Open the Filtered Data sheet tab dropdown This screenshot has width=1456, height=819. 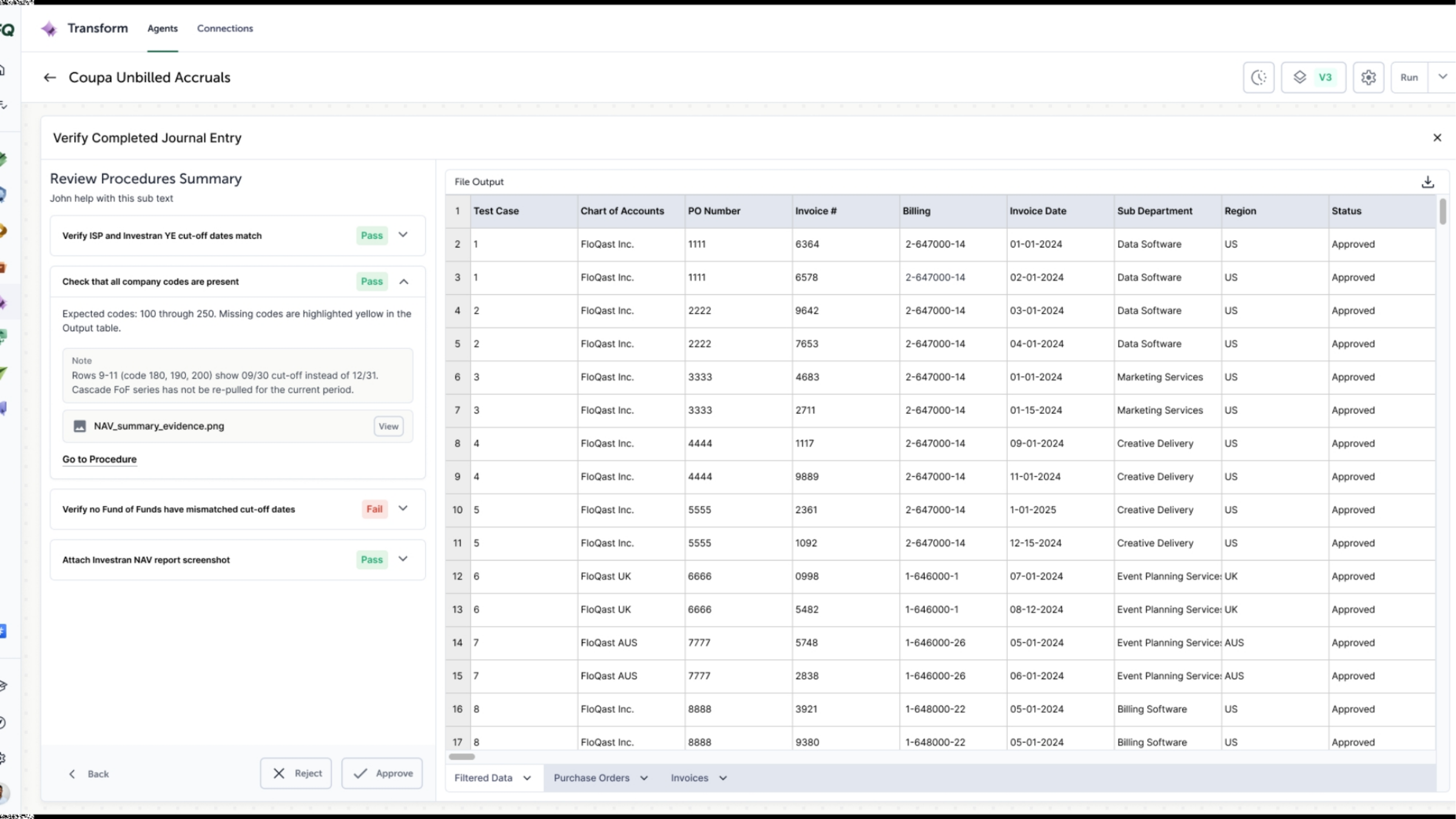click(527, 778)
